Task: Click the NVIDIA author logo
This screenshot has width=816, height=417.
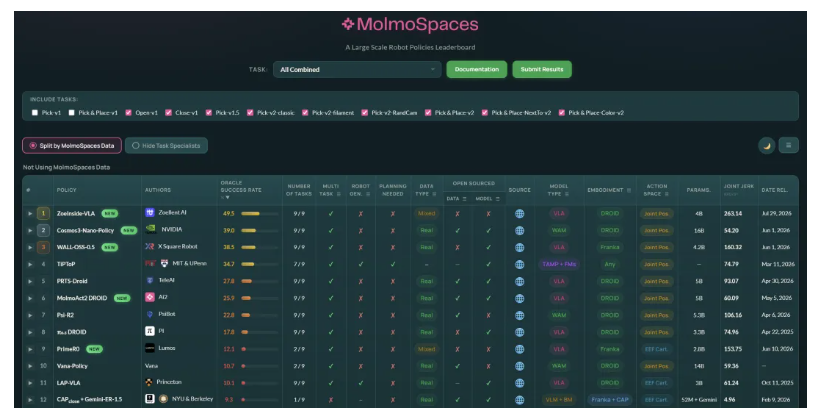Action: tap(150, 229)
